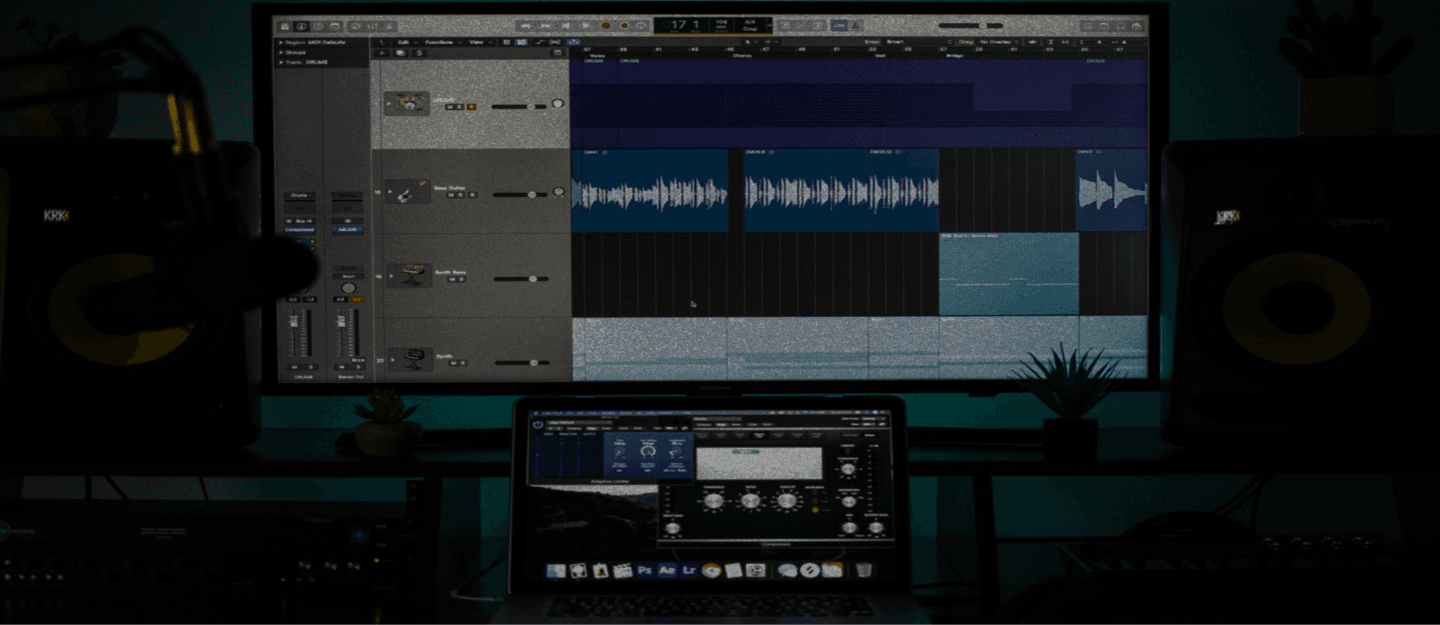Screen dimensions: 1440x625
Task: Open Photoshop from the laptop dock
Action: click(x=645, y=570)
